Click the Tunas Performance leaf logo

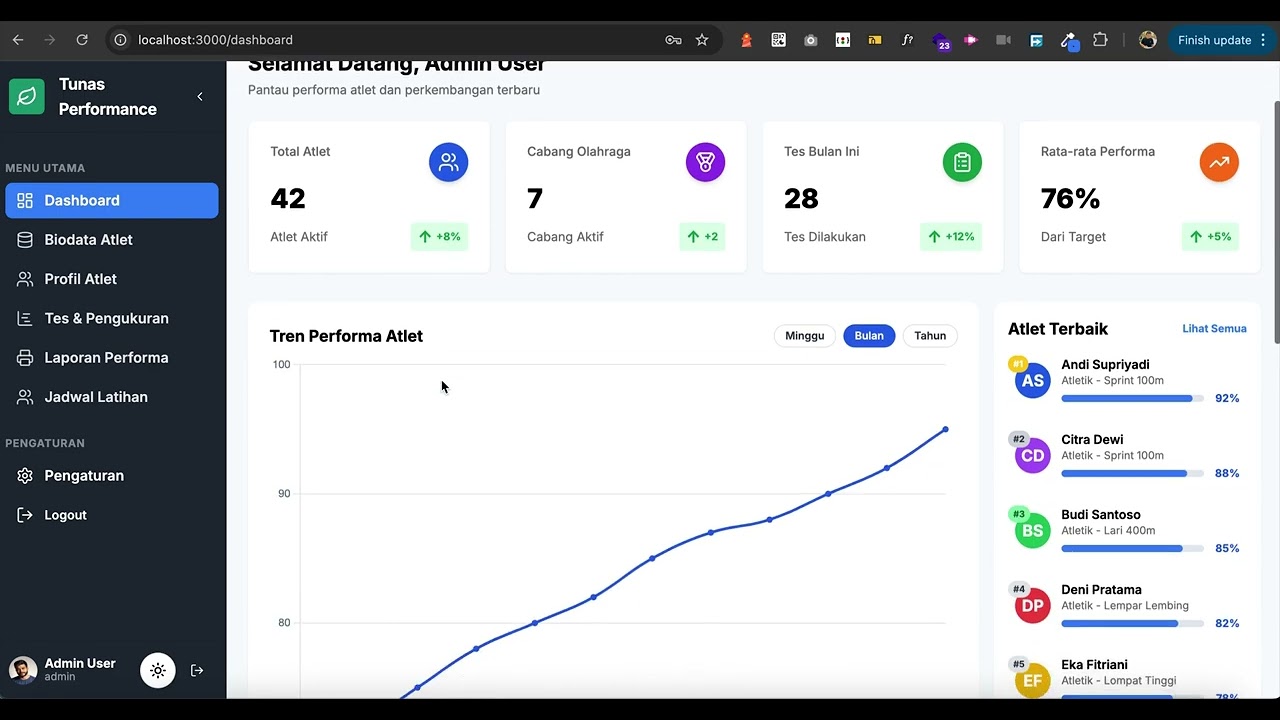[27, 97]
